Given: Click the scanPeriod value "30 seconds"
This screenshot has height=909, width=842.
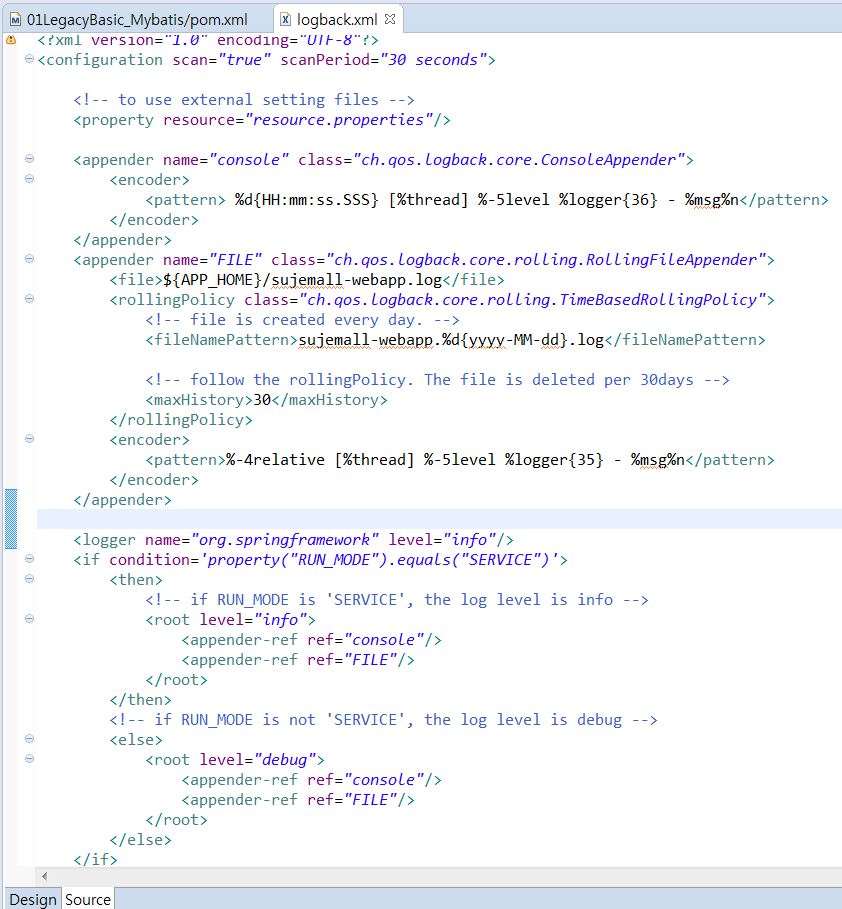Looking at the screenshot, I should coord(433,60).
